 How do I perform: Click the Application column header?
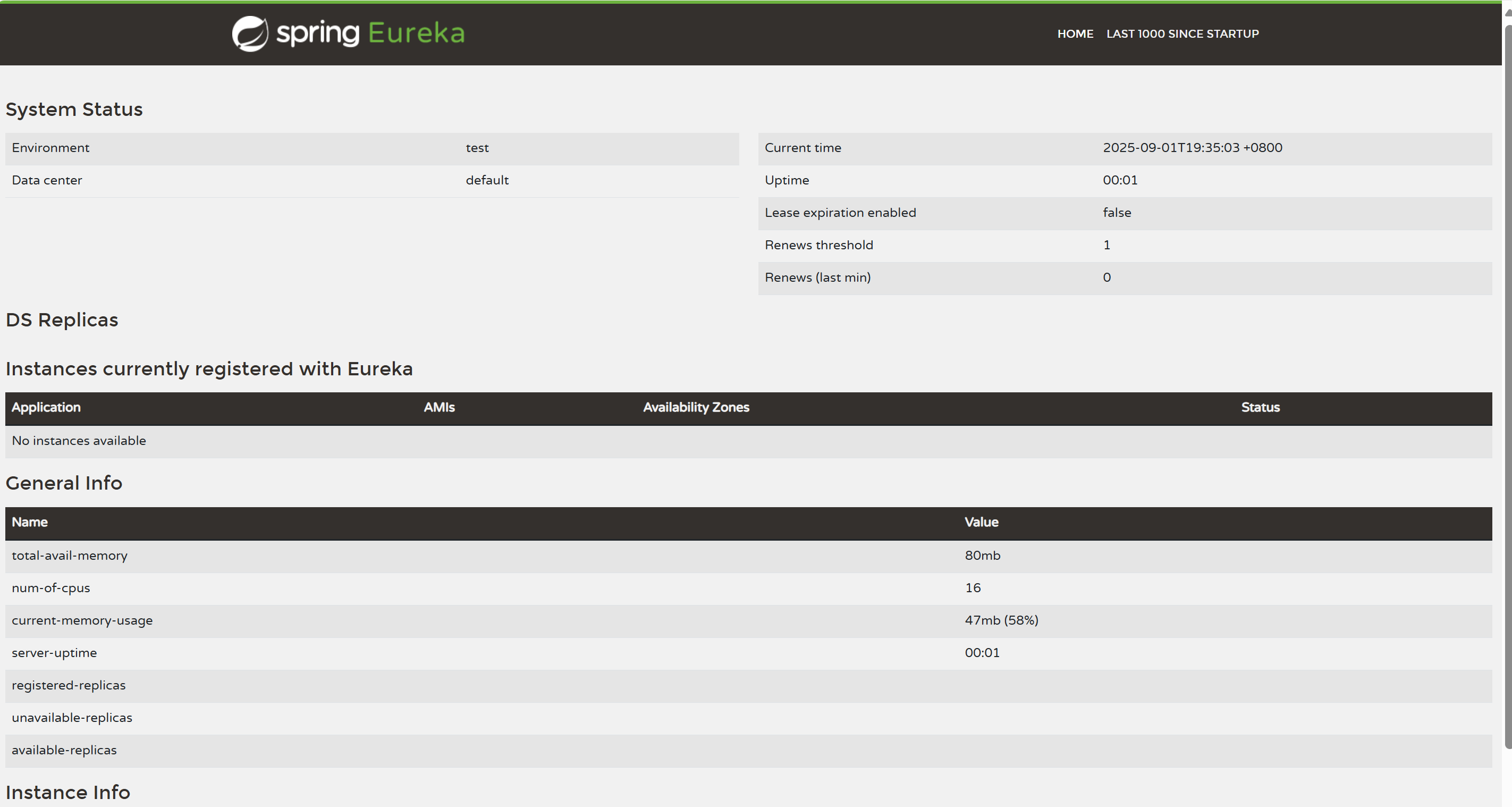tap(46, 408)
